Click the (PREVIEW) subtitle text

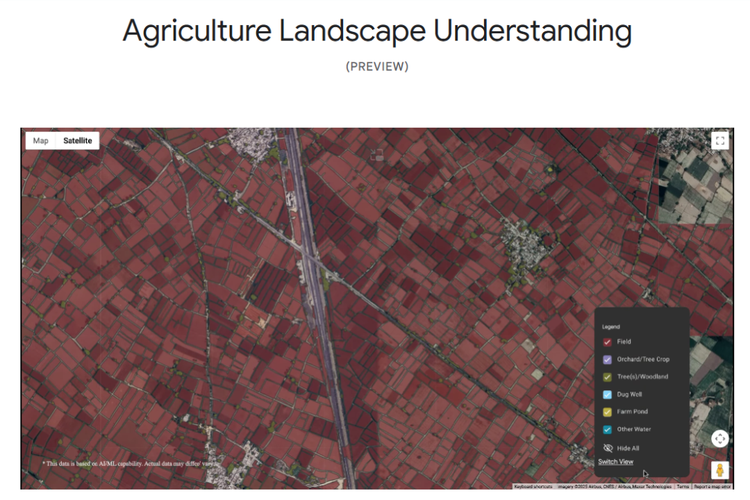[377, 67]
